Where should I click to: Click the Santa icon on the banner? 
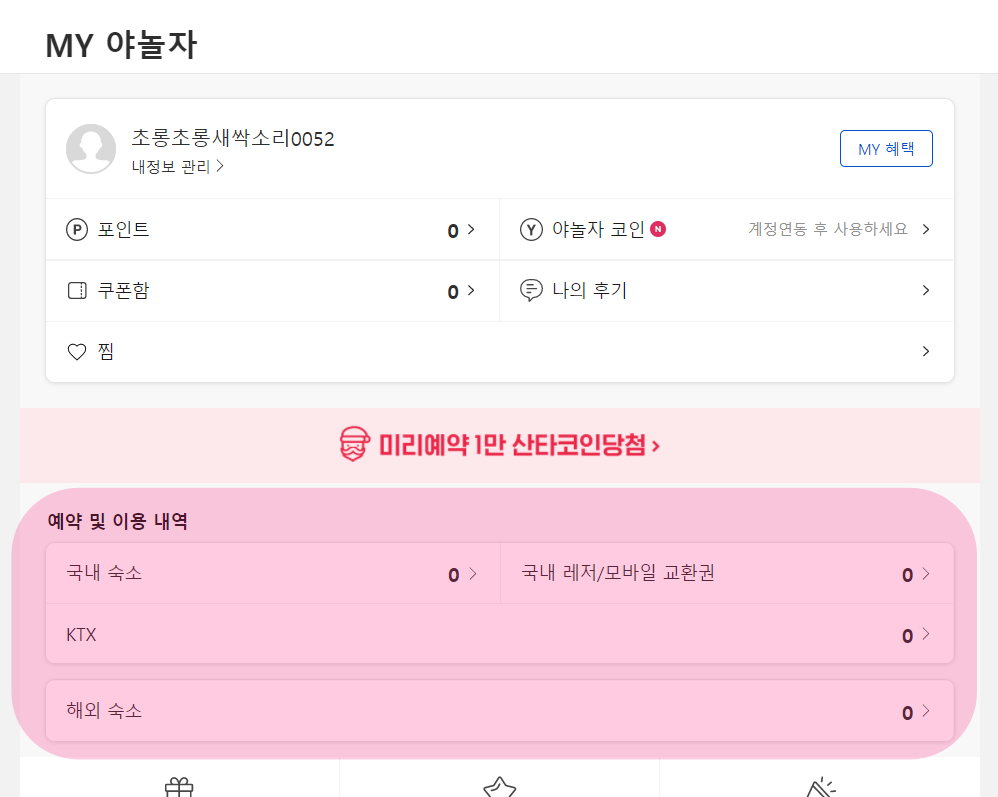point(355,444)
